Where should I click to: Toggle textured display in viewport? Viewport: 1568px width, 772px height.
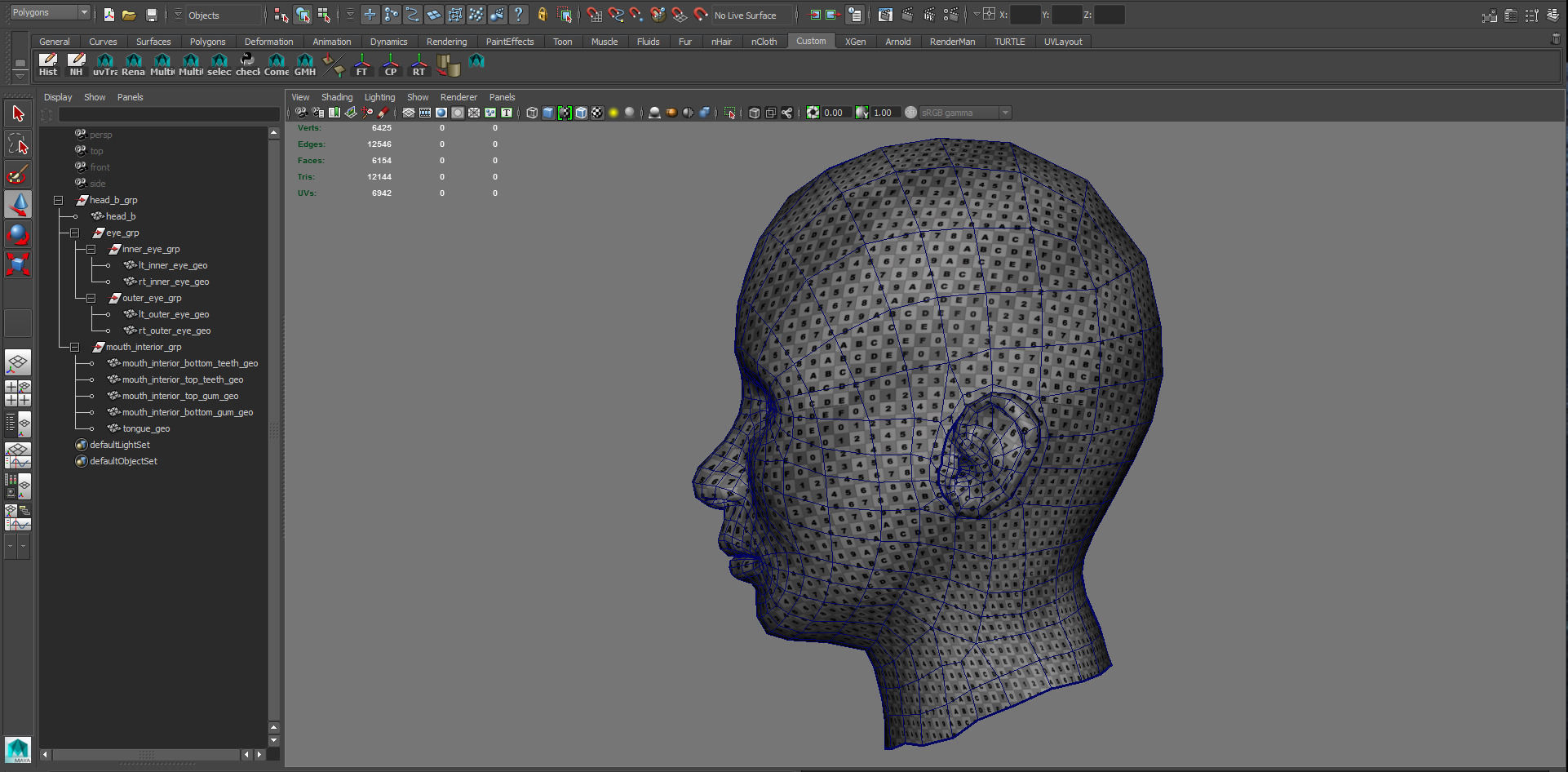[x=597, y=113]
